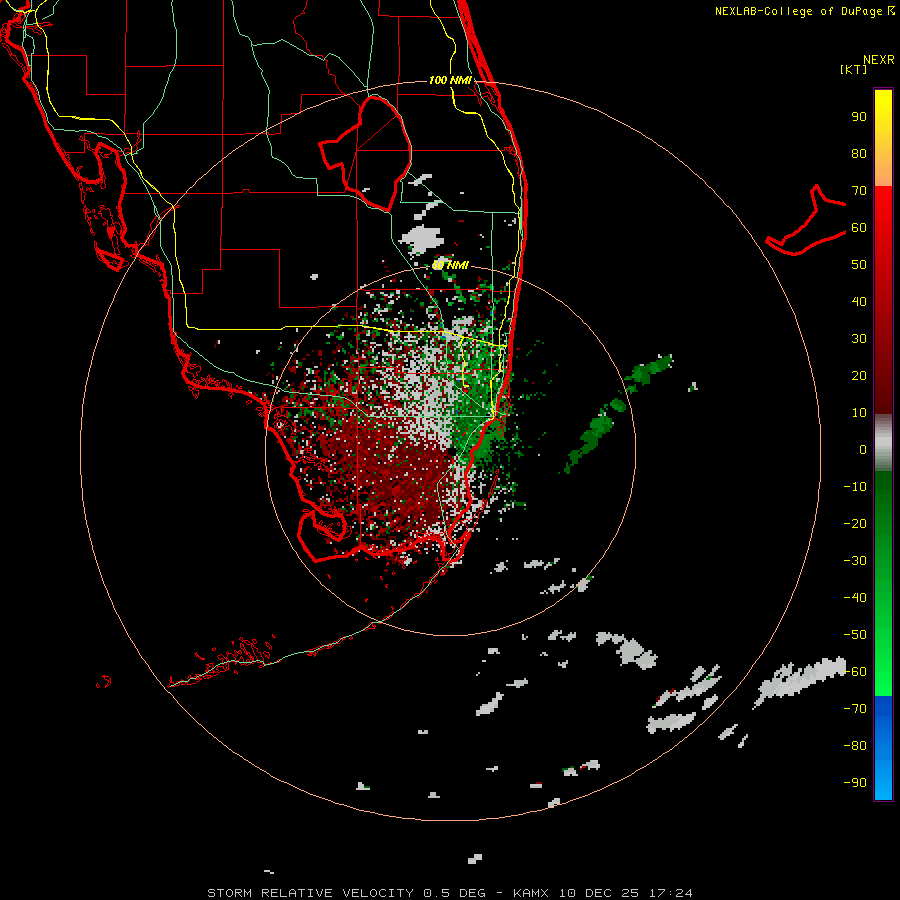Click the -30 value on velocity scale
900x900 pixels.
[x=855, y=561]
